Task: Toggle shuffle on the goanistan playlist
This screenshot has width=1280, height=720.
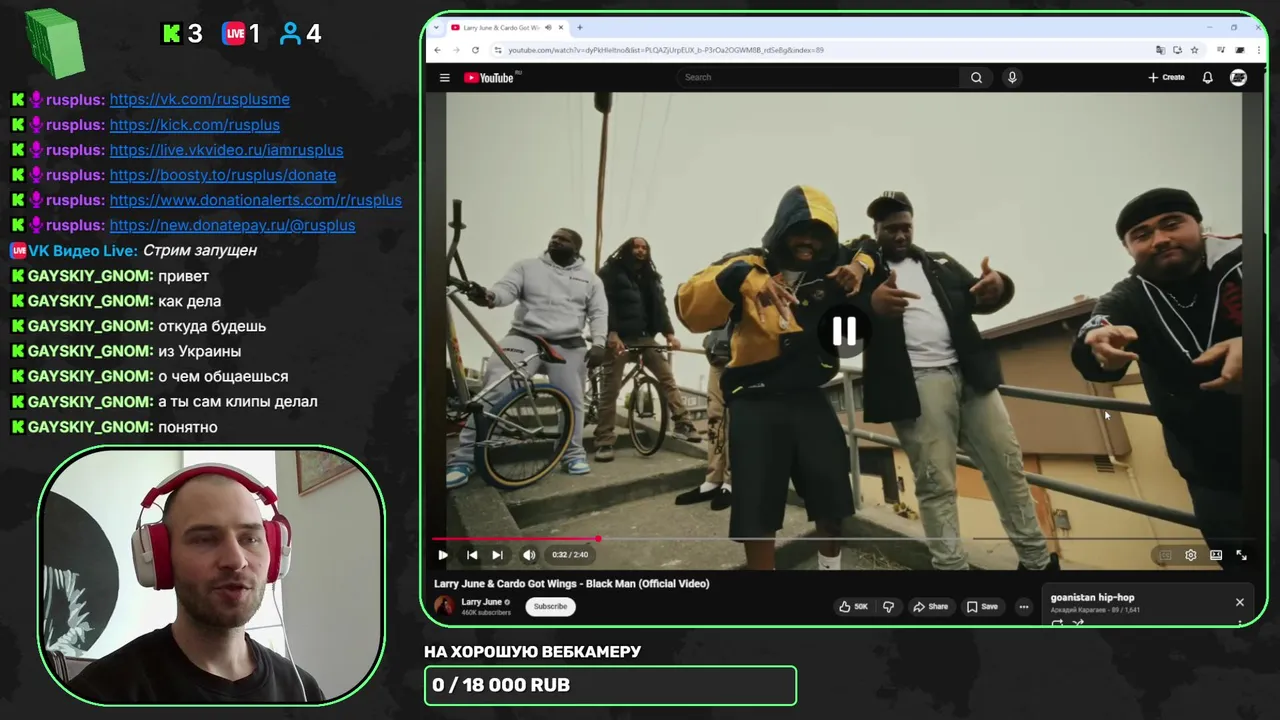Action: pyautogui.click(x=1078, y=623)
